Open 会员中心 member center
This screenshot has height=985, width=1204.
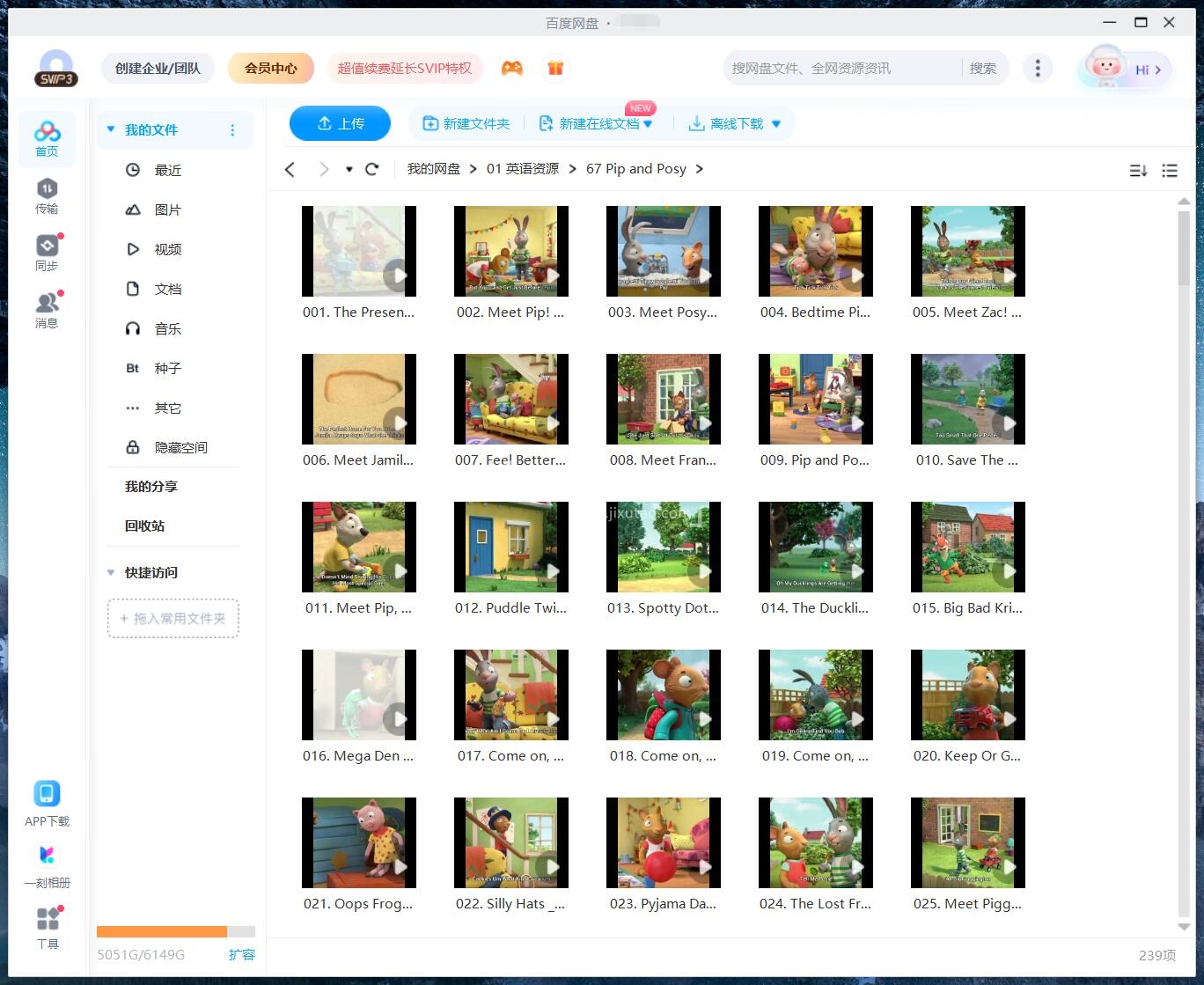click(271, 68)
